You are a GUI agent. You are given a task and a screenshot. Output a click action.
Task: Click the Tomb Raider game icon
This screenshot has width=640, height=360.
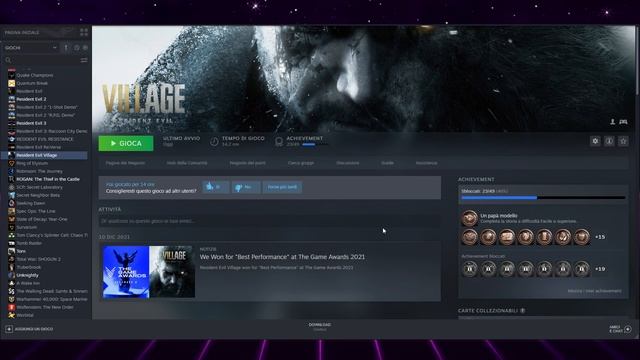coord(11,243)
